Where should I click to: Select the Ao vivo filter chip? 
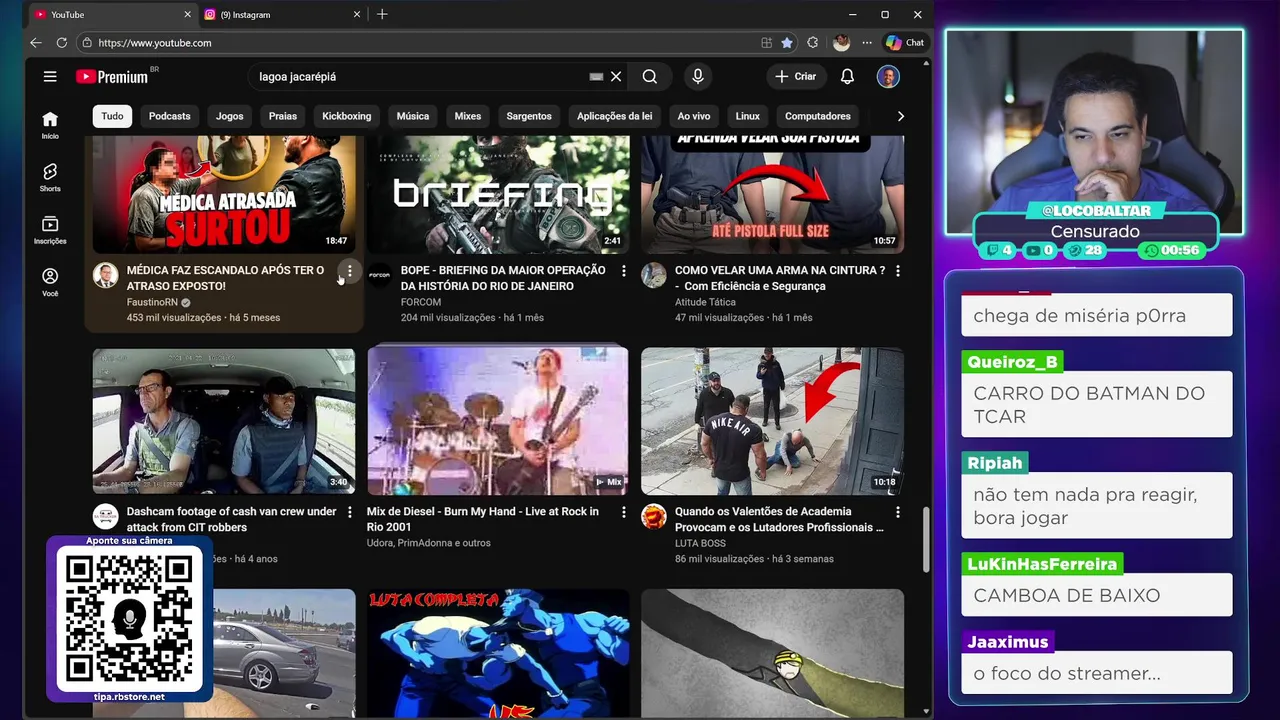point(694,116)
